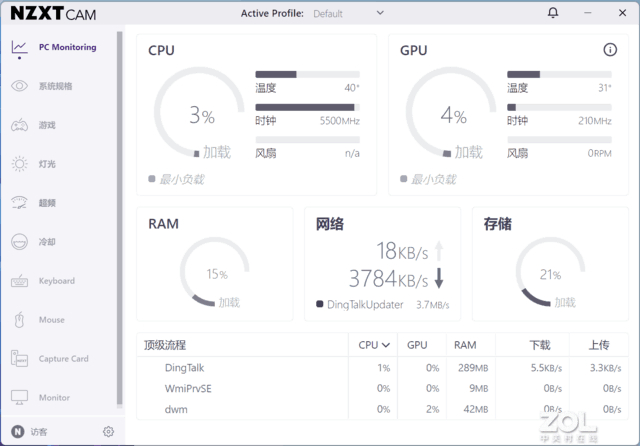Click the gauge icon for 超频
The height and width of the screenshot is (446, 640).
pyautogui.click(x=20, y=203)
